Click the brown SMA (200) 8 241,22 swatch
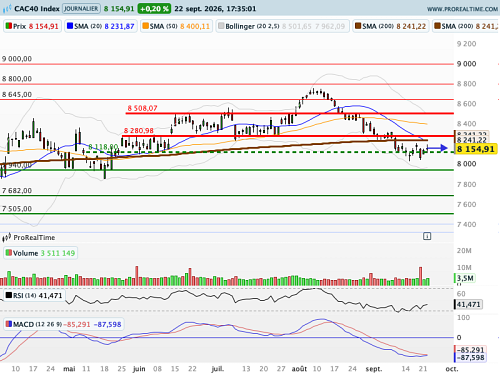Screen dimensions: 500x375 click(x=358, y=26)
